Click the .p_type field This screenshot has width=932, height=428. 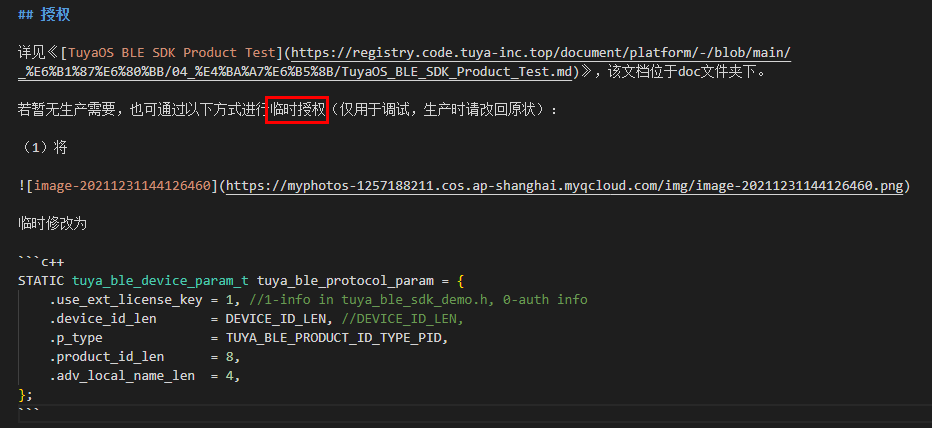tap(75, 338)
